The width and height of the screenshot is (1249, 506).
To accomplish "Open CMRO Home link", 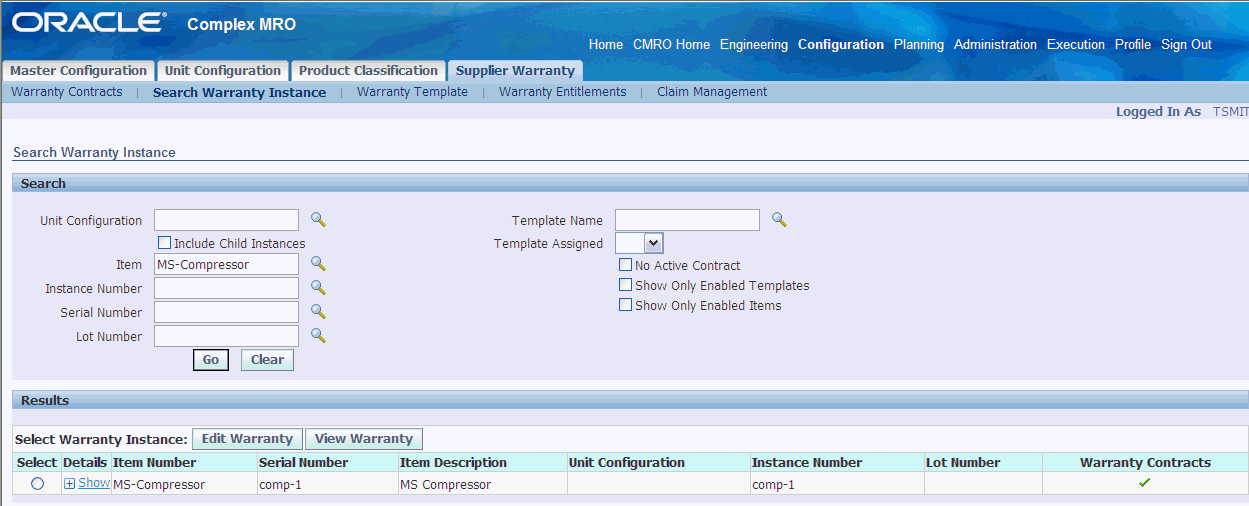I will 671,45.
